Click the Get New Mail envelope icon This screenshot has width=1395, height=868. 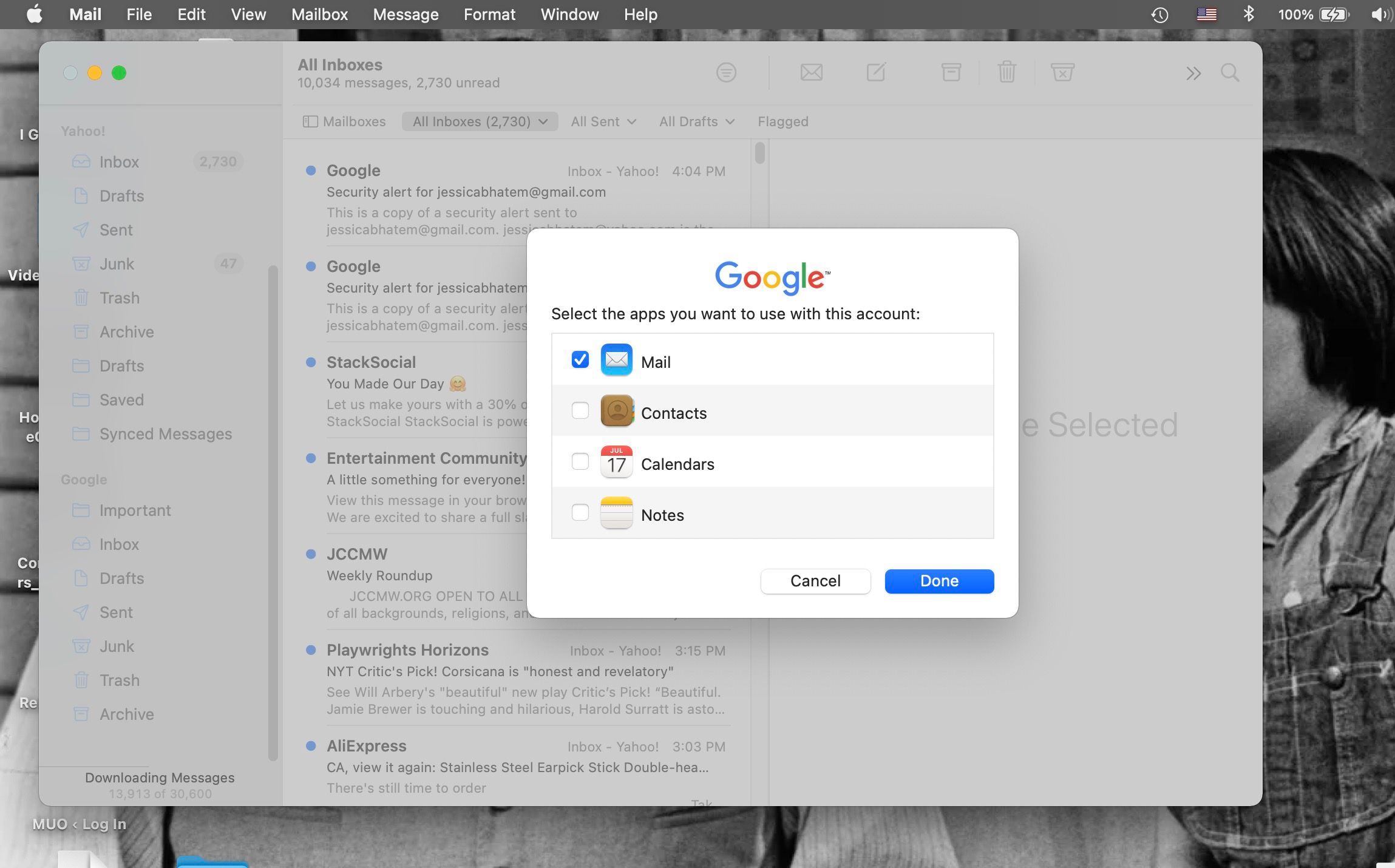tap(811, 73)
